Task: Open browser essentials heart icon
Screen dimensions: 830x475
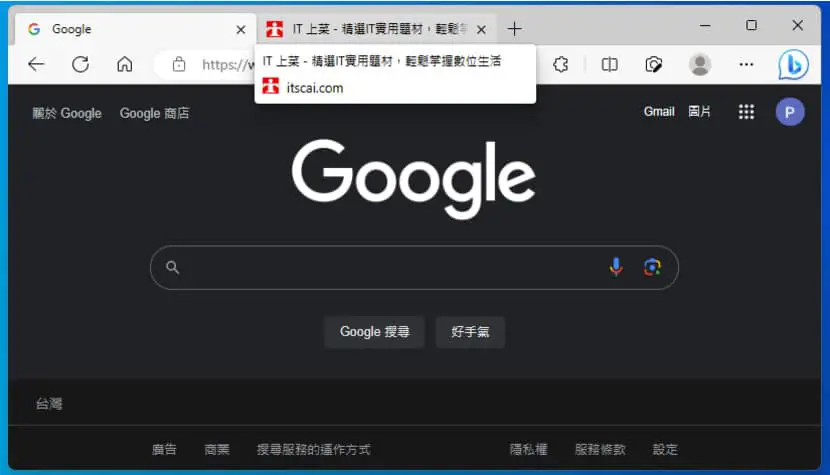Action: 654,65
